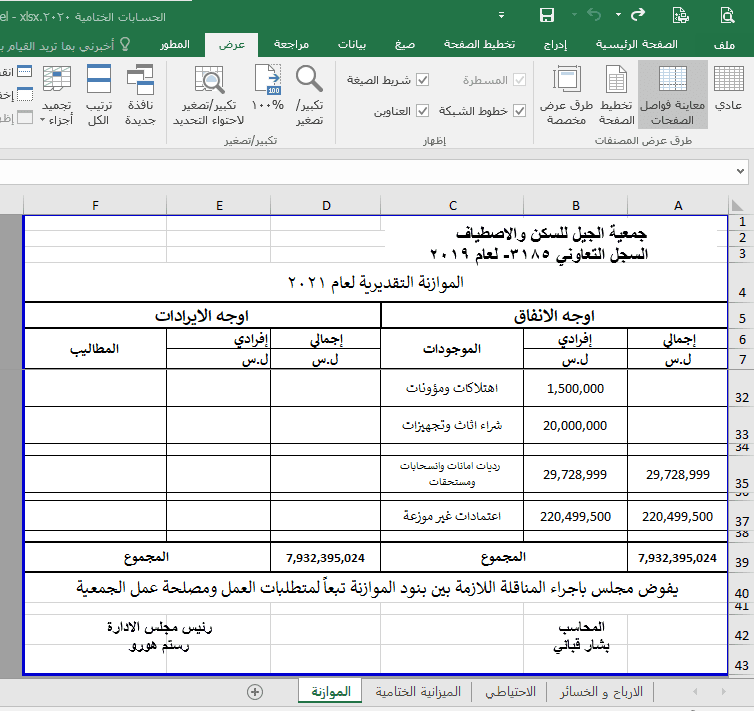Click the Hide window icon

click(25, 95)
